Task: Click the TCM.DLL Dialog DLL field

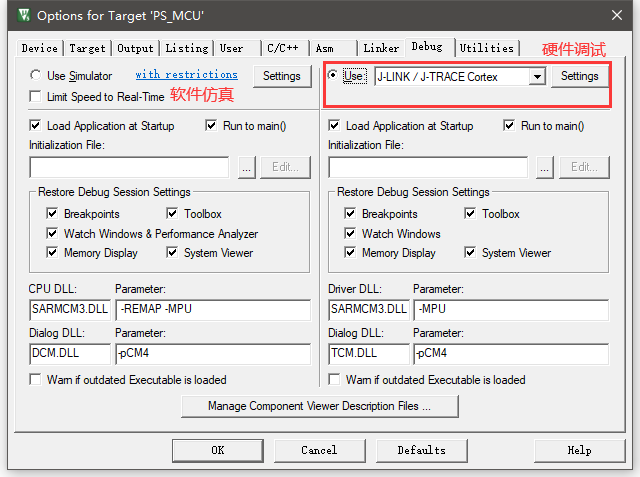Action: coord(369,353)
